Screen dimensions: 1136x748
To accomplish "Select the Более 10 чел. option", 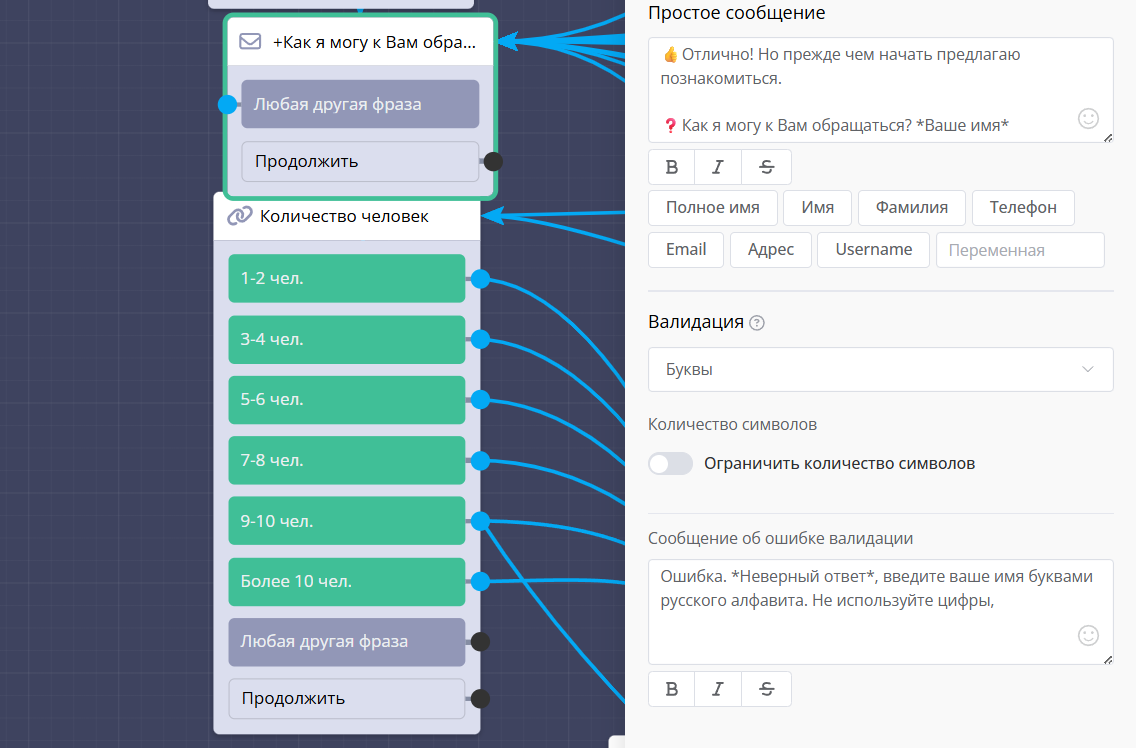I will tap(346, 581).
